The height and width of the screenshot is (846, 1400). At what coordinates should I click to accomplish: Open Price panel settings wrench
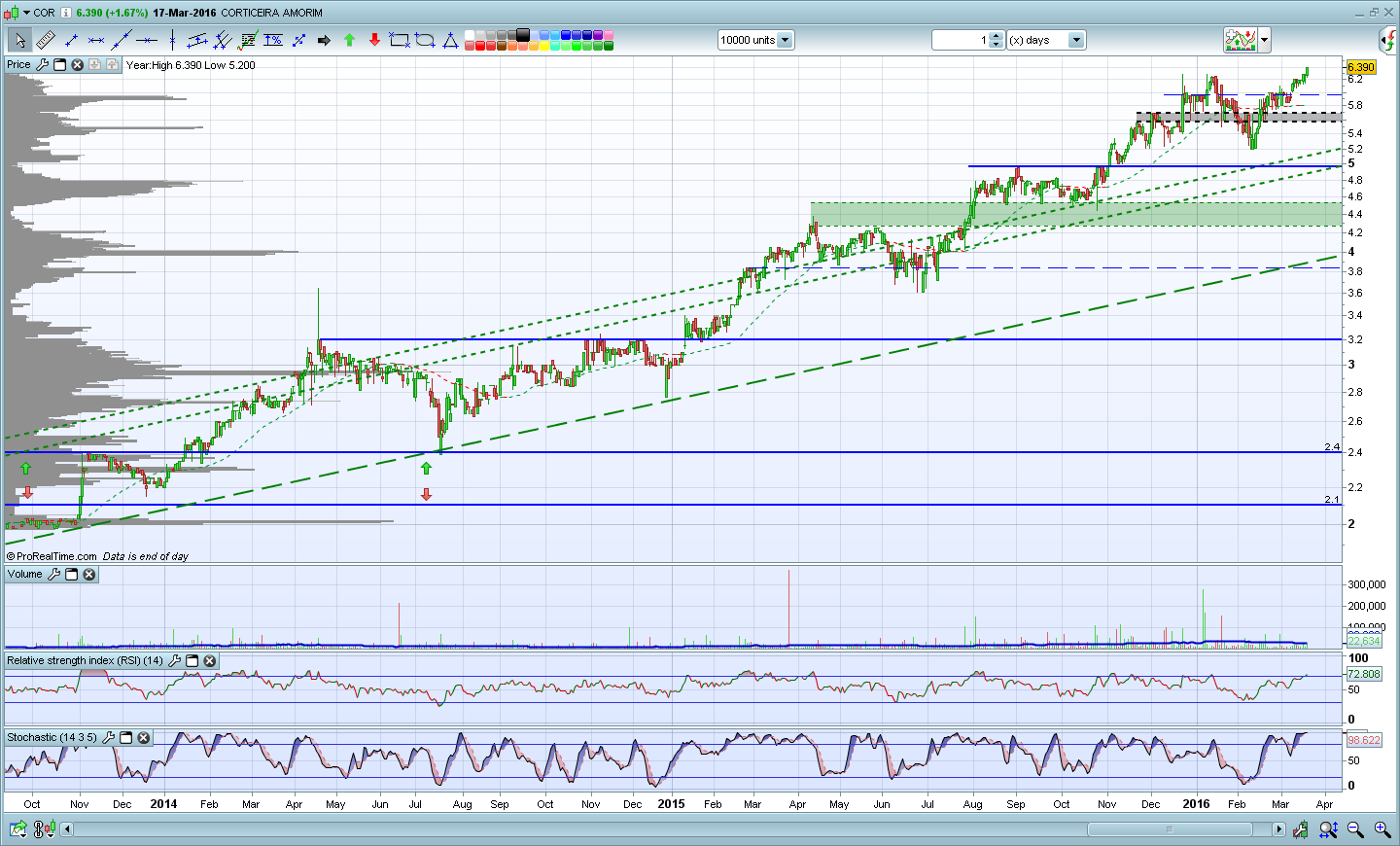[x=42, y=65]
